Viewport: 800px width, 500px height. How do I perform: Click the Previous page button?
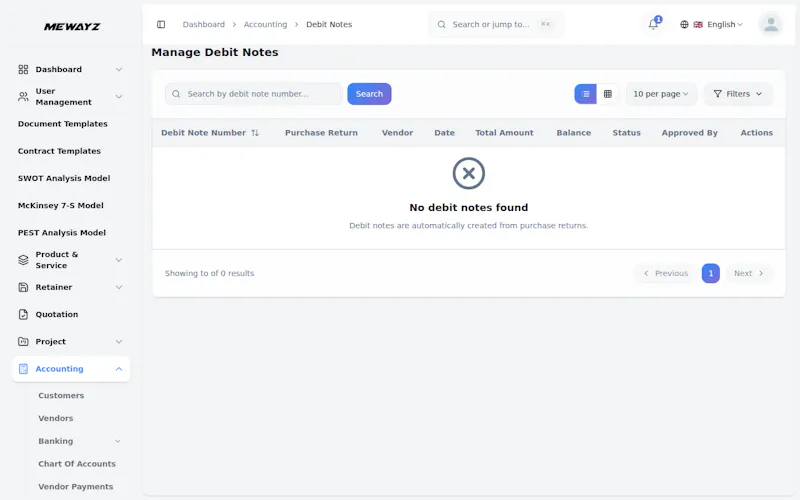(665, 273)
